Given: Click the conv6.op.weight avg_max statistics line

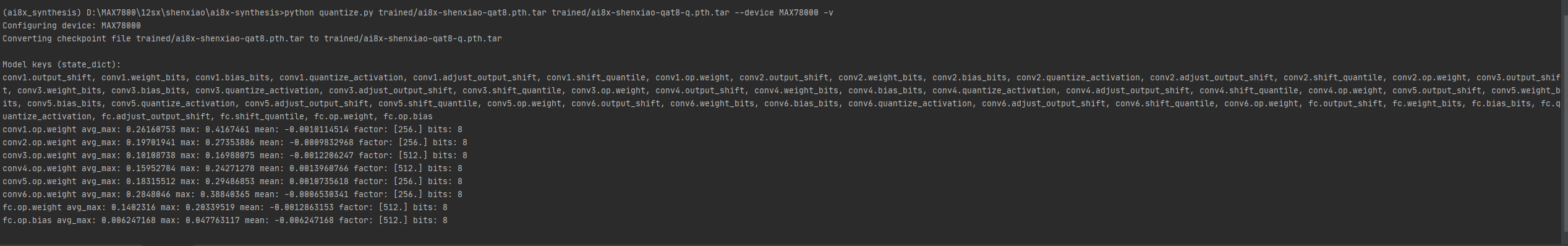Looking at the screenshot, I should [x=232, y=194].
